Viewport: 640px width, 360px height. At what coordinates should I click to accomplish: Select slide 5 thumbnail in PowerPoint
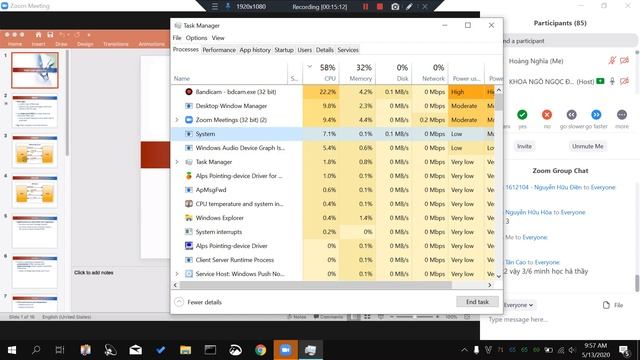point(35,232)
